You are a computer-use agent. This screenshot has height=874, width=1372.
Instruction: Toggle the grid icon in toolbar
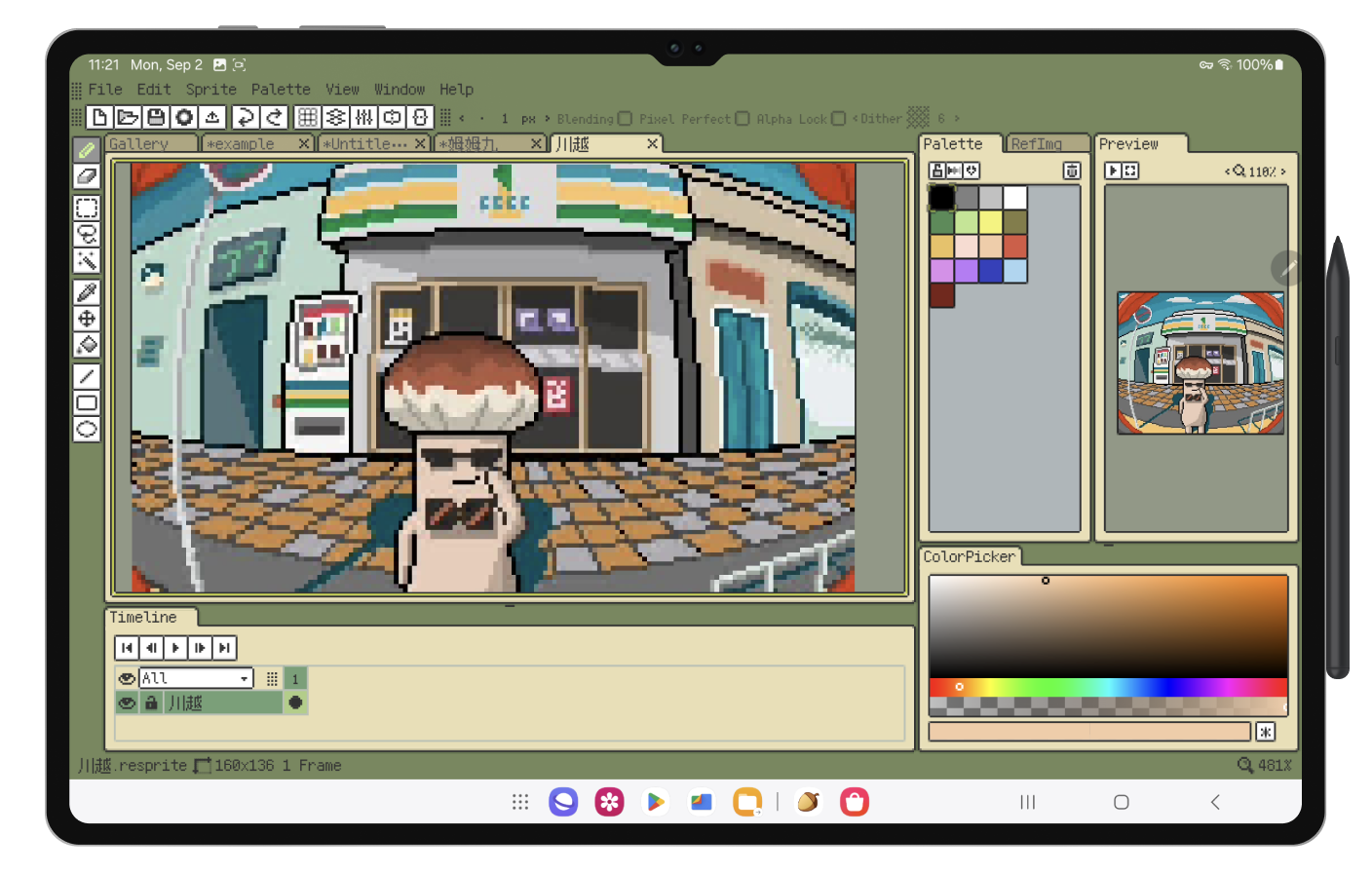point(307,117)
